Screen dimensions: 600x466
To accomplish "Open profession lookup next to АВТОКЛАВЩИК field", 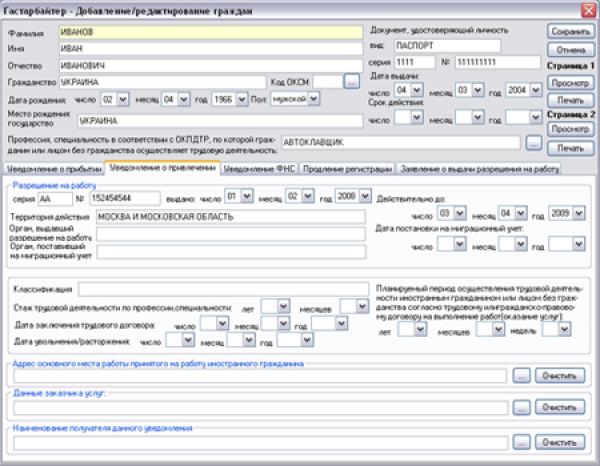I will (x=533, y=143).
